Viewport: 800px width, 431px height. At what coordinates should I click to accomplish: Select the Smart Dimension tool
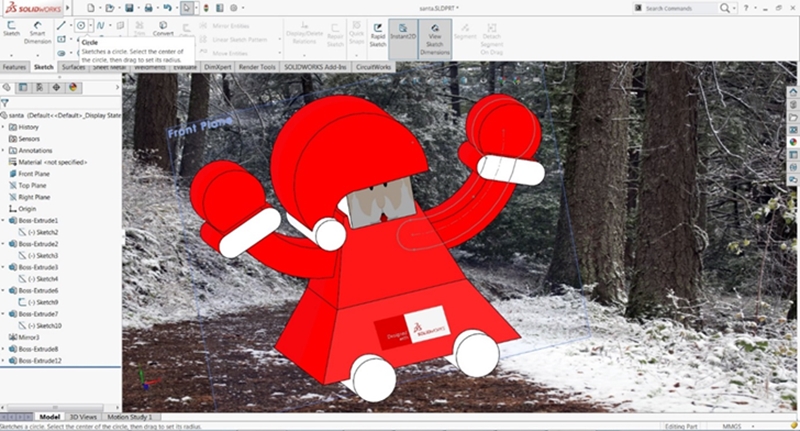tap(37, 32)
